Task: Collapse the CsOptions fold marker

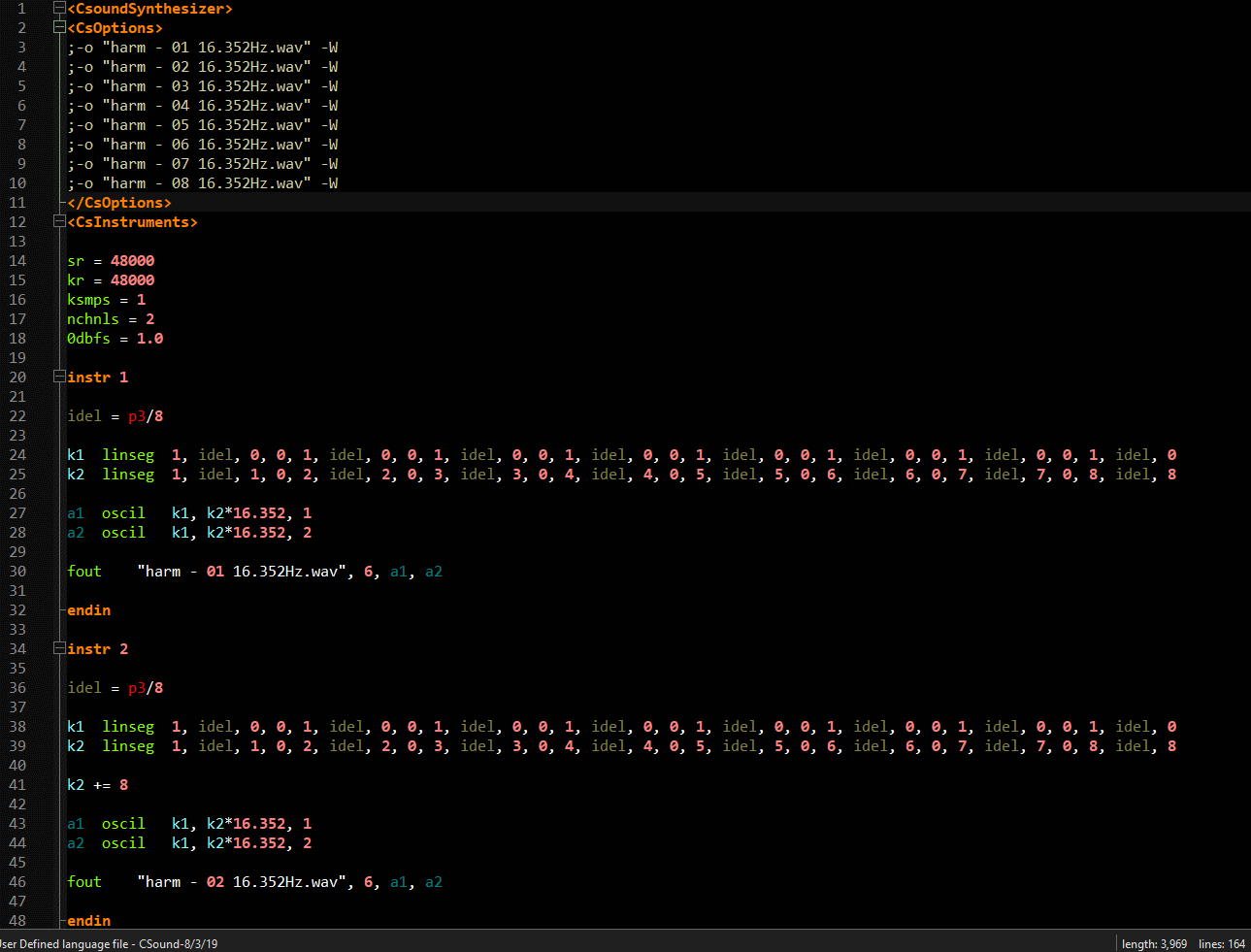Action: [x=59, y=28]
